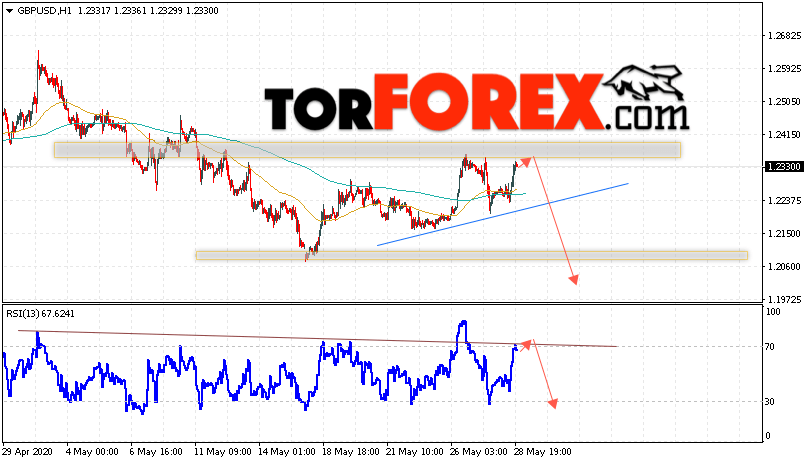Click the 28 May 19:00 time label
The width and height of the screenshot is (808, 463).
pyautogui.click(x=542, y=452)
